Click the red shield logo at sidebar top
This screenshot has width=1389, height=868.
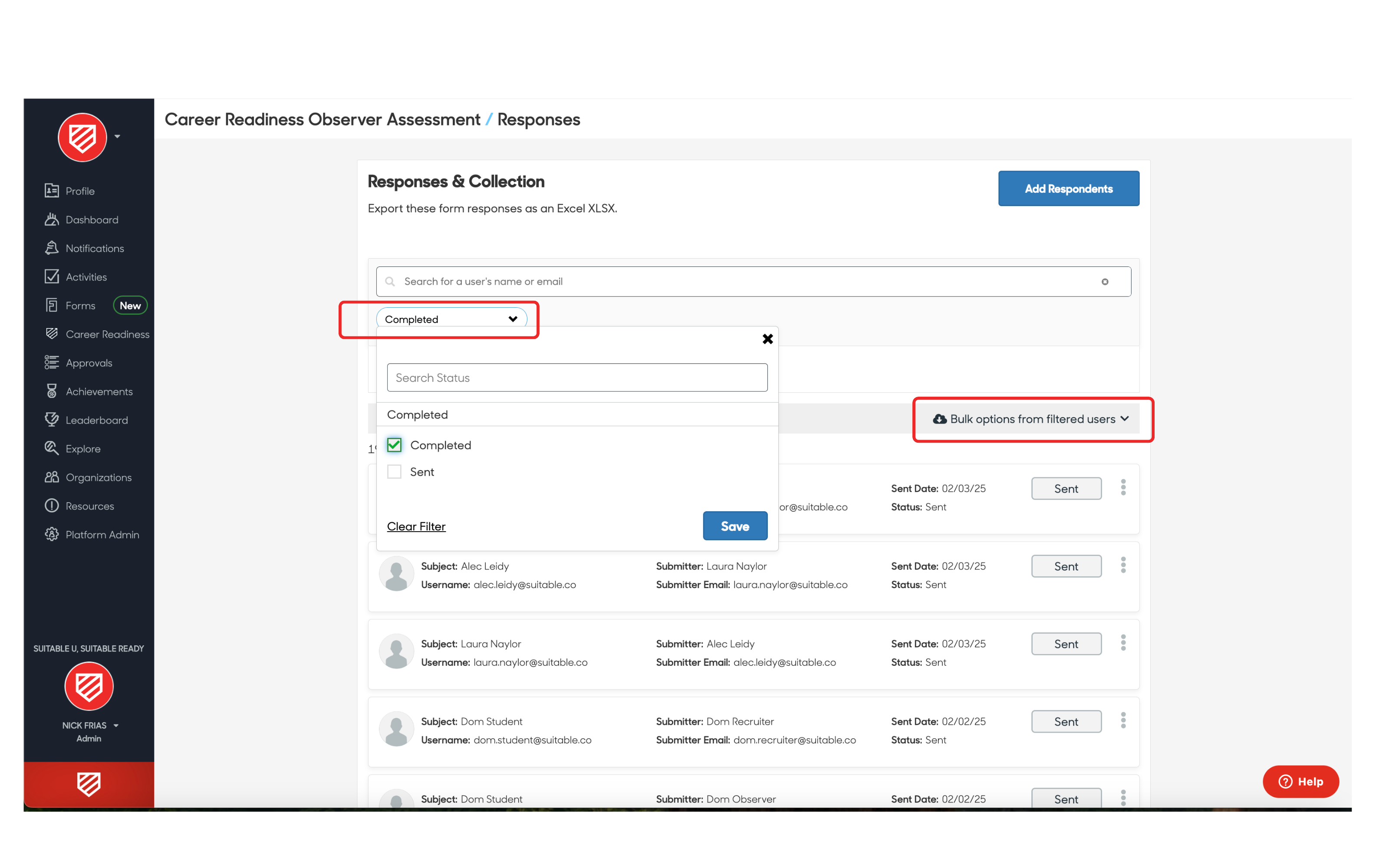coord(82,137)
